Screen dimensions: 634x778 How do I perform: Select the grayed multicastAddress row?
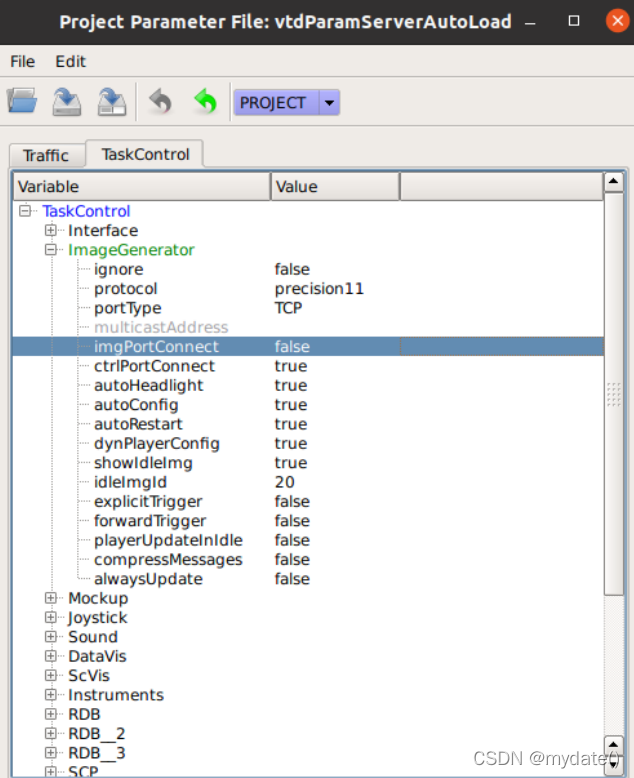tap(161, 327)
